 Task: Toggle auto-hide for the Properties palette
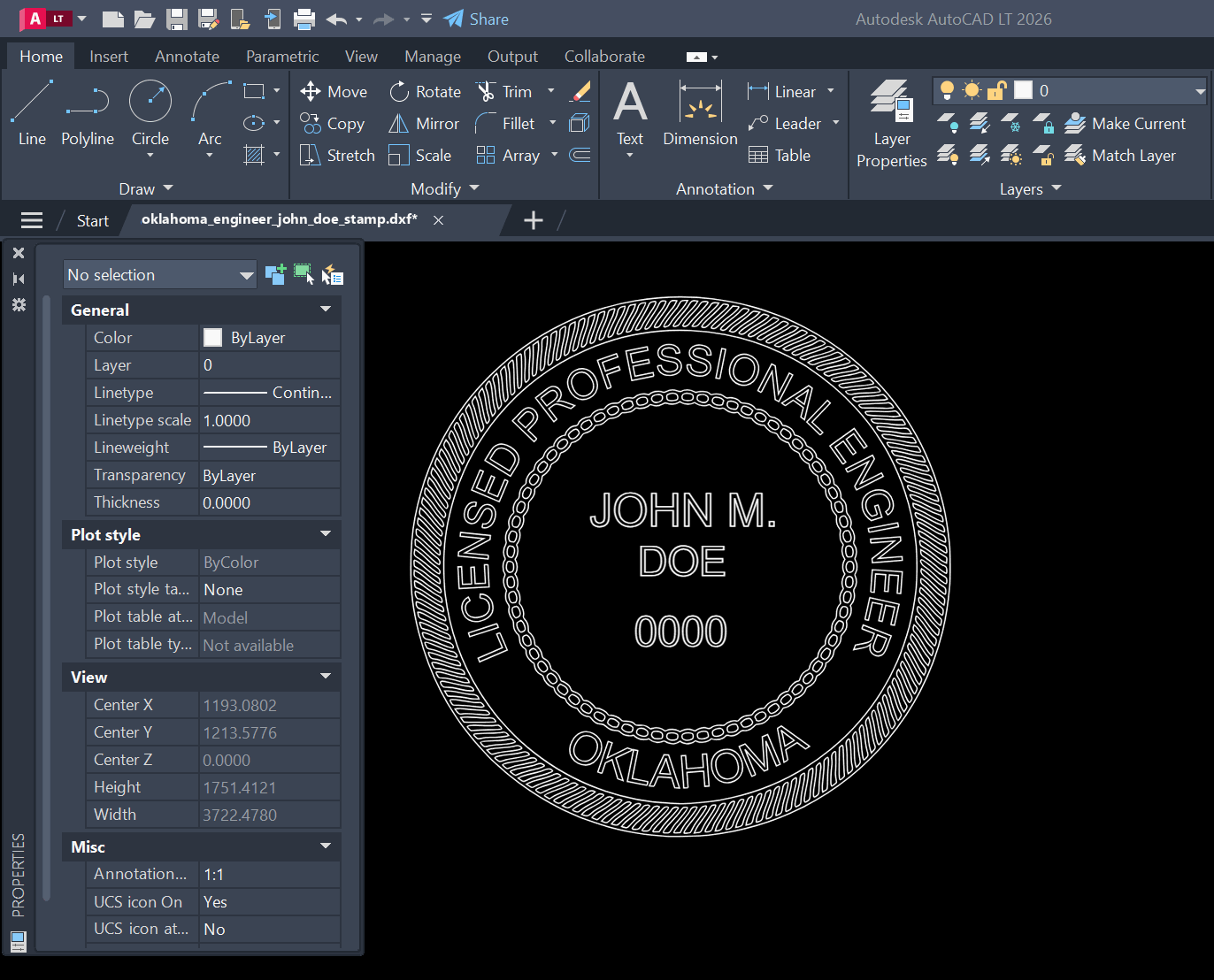point(19,279)
